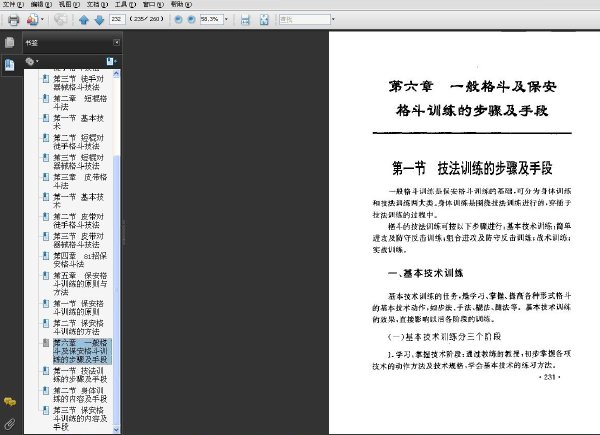Select bookmark 第二节 身体训练的内容及手段
Viewport: 600px width, 435px height.
point(80,394)
